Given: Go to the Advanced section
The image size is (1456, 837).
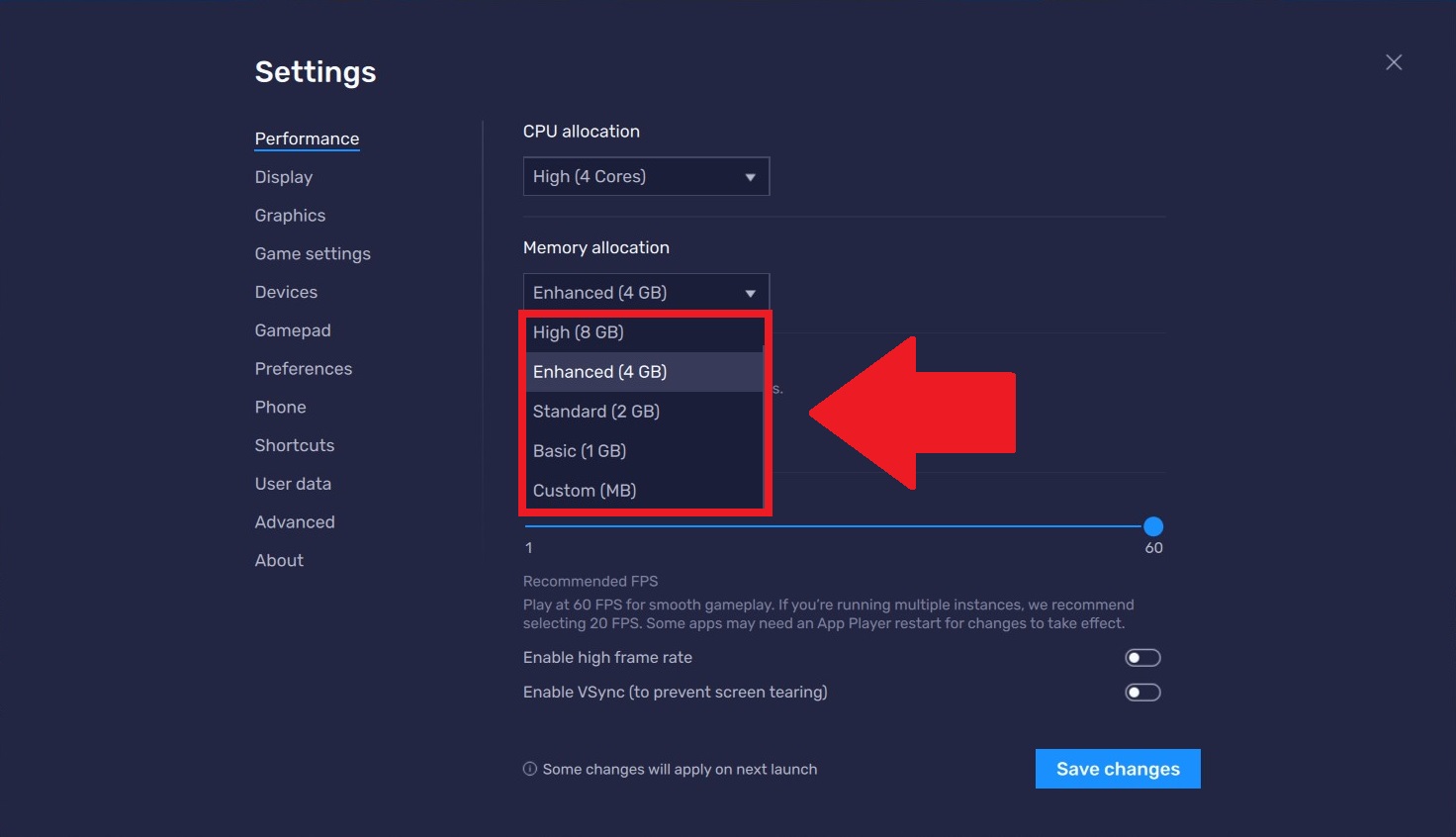Looking at the screenshot, I should pos(295,522).
